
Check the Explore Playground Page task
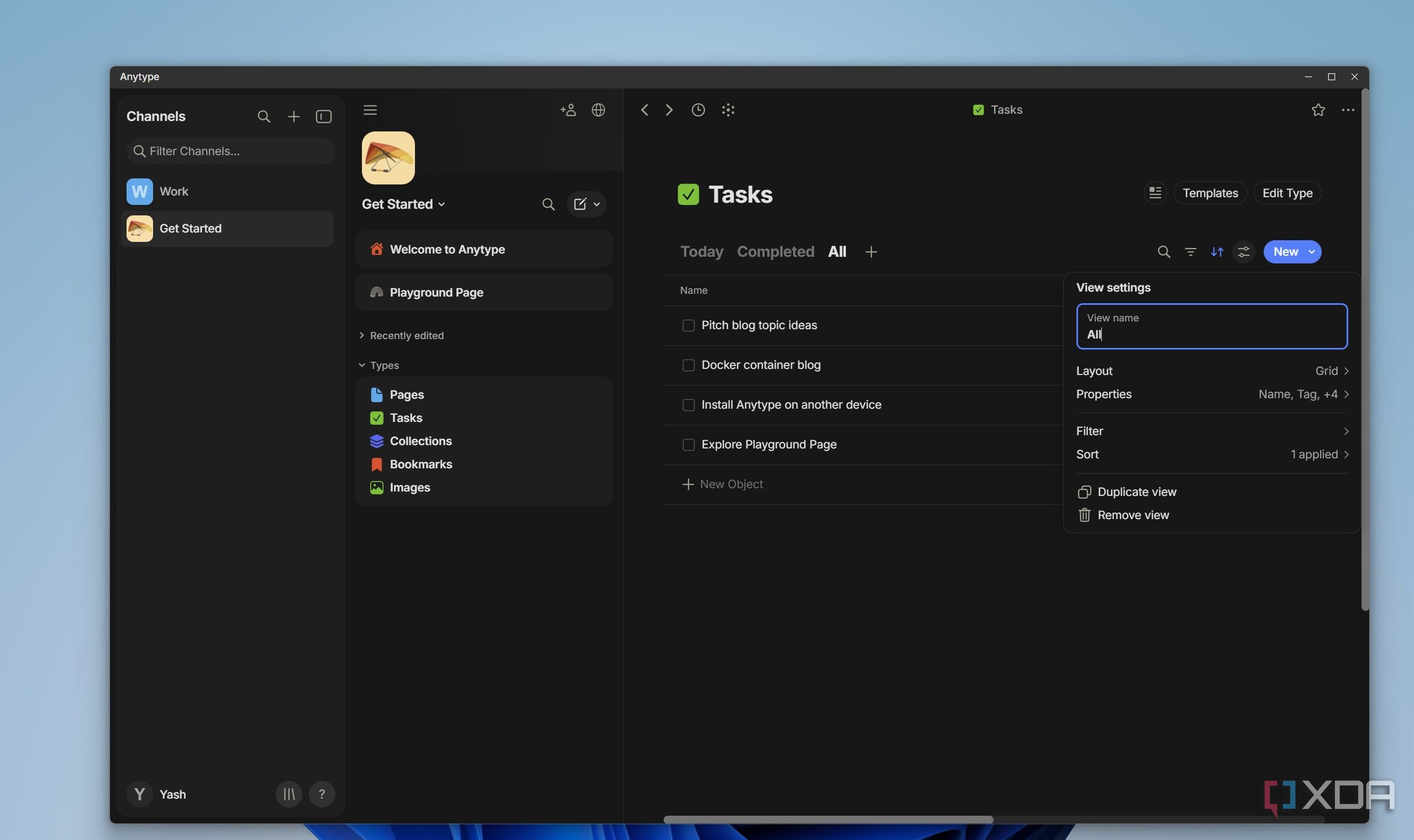pos(688,445)
